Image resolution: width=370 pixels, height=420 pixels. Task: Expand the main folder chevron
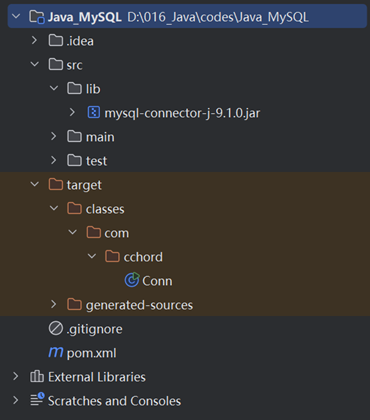(53, 136)
